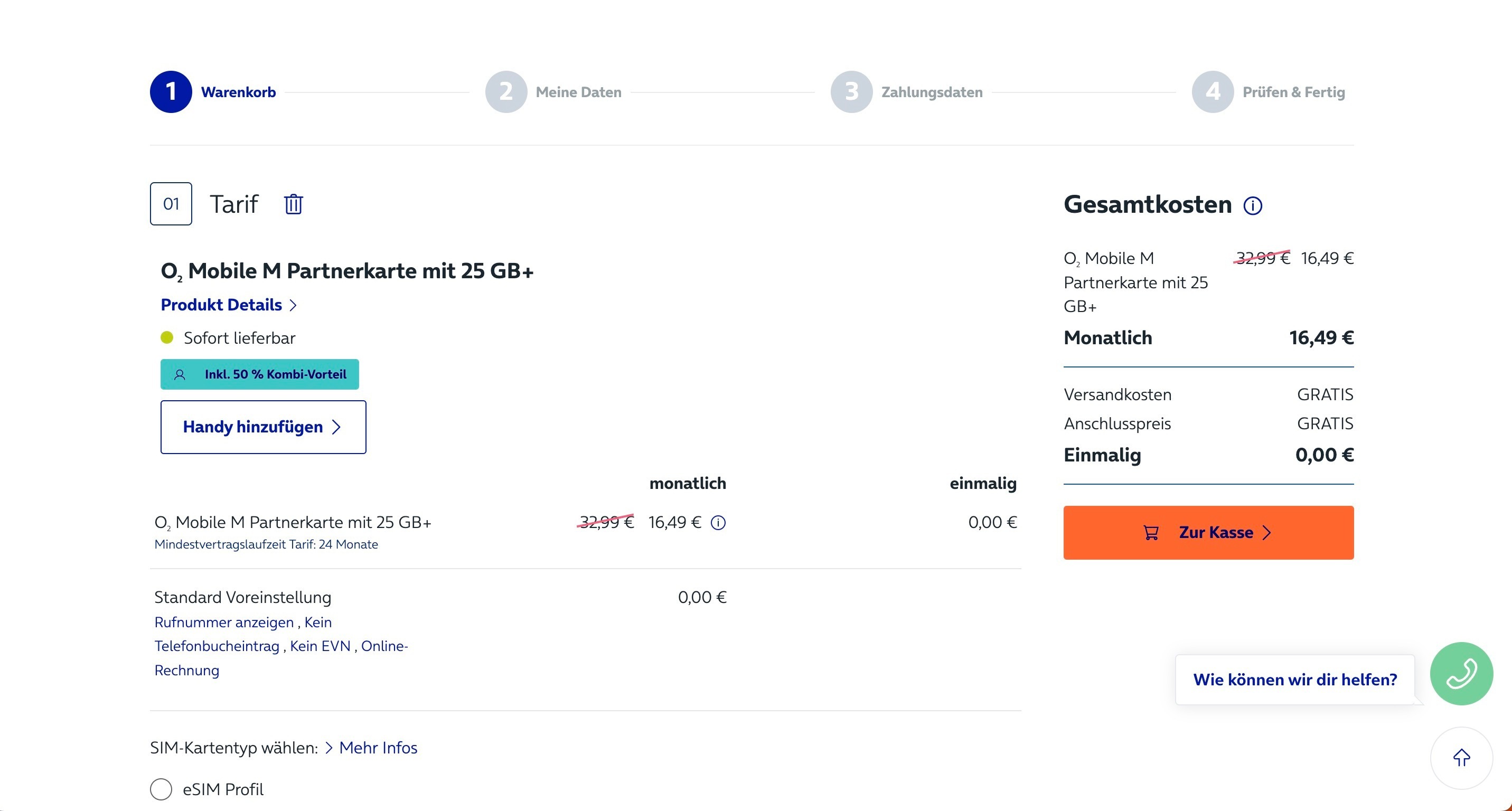The image size is (1512, 811).
Task: Click the chevron on Handy hinzufügen
Action: point(336,427)
